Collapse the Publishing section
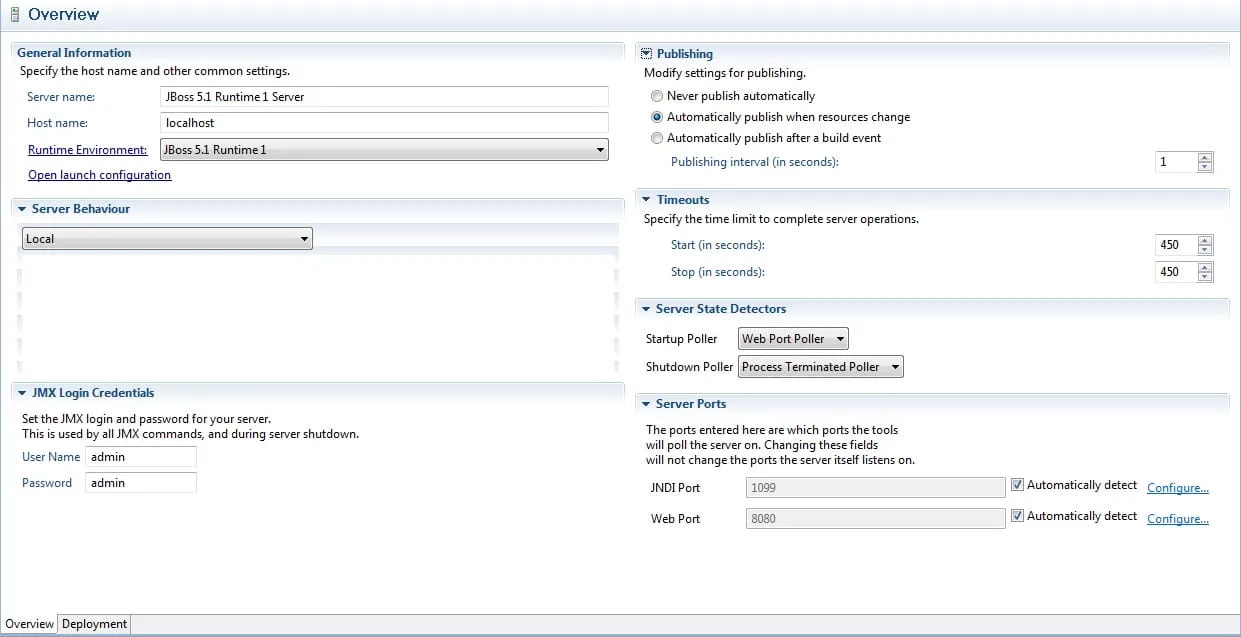The height and width of the screenshot is (637, 1241). pos(646,54)
